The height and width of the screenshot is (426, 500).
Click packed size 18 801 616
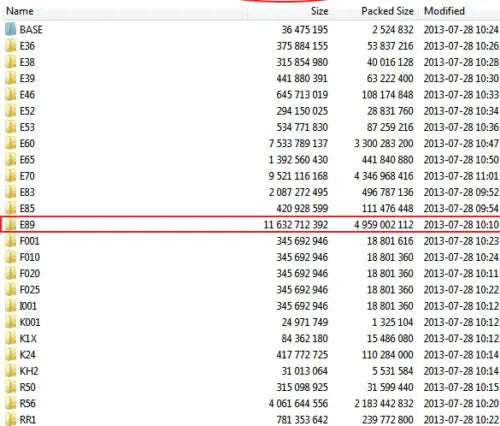coord(390,241)
